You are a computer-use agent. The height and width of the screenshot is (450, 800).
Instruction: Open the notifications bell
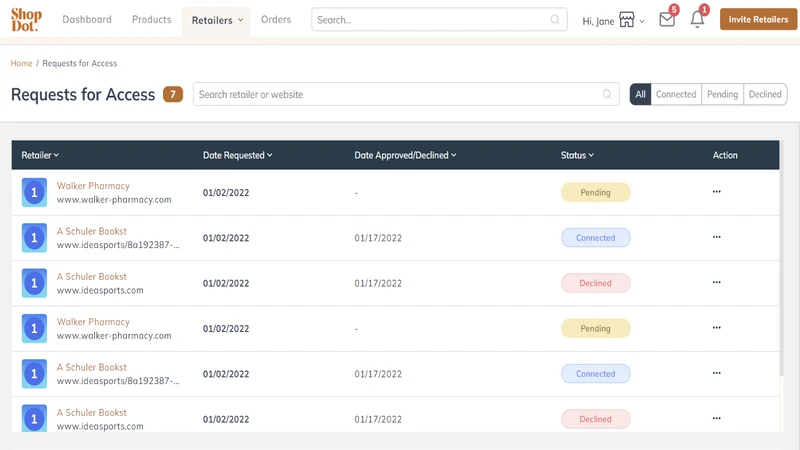click(697, 20)
